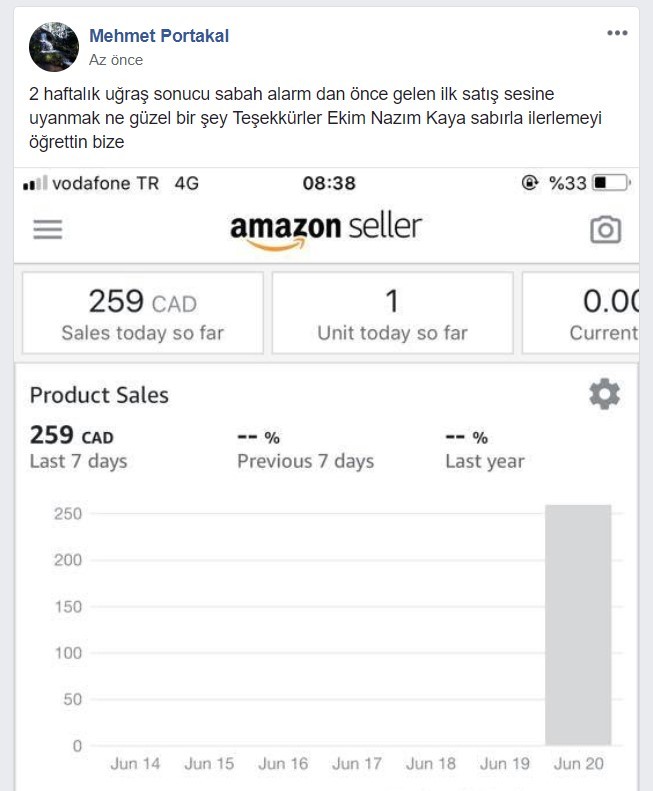Select the 259 CAD Sales today card

coord(143,313)
